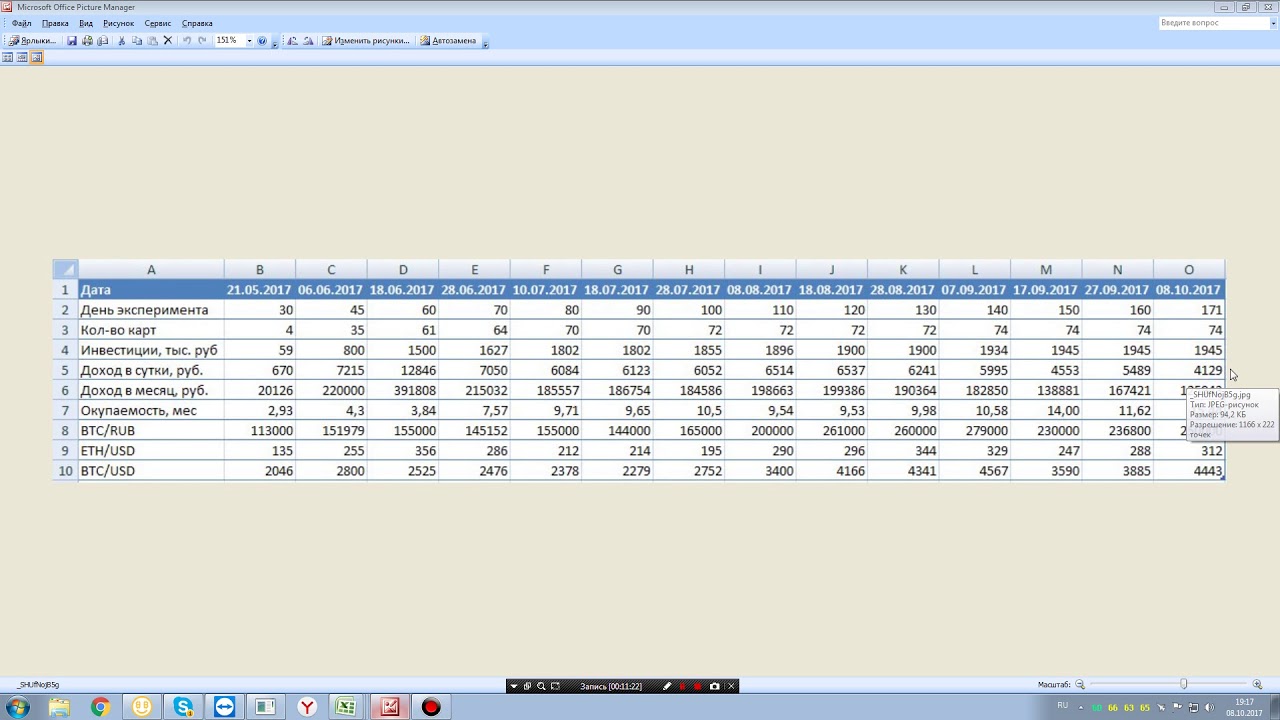Screen dimensions: 1280x720
Task: Click the recorder zoom magnifier icon
Action: click(541, 686)
